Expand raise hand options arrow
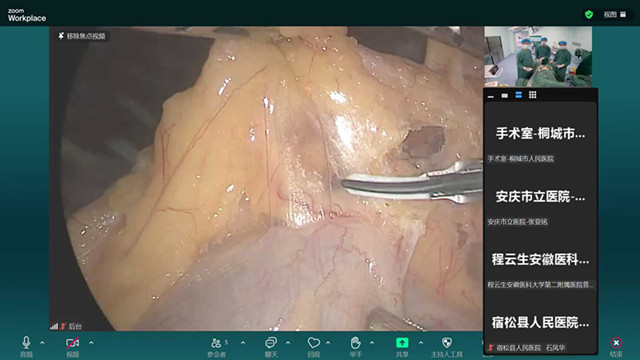Screen dimensions: 640x360 [372, 343]
